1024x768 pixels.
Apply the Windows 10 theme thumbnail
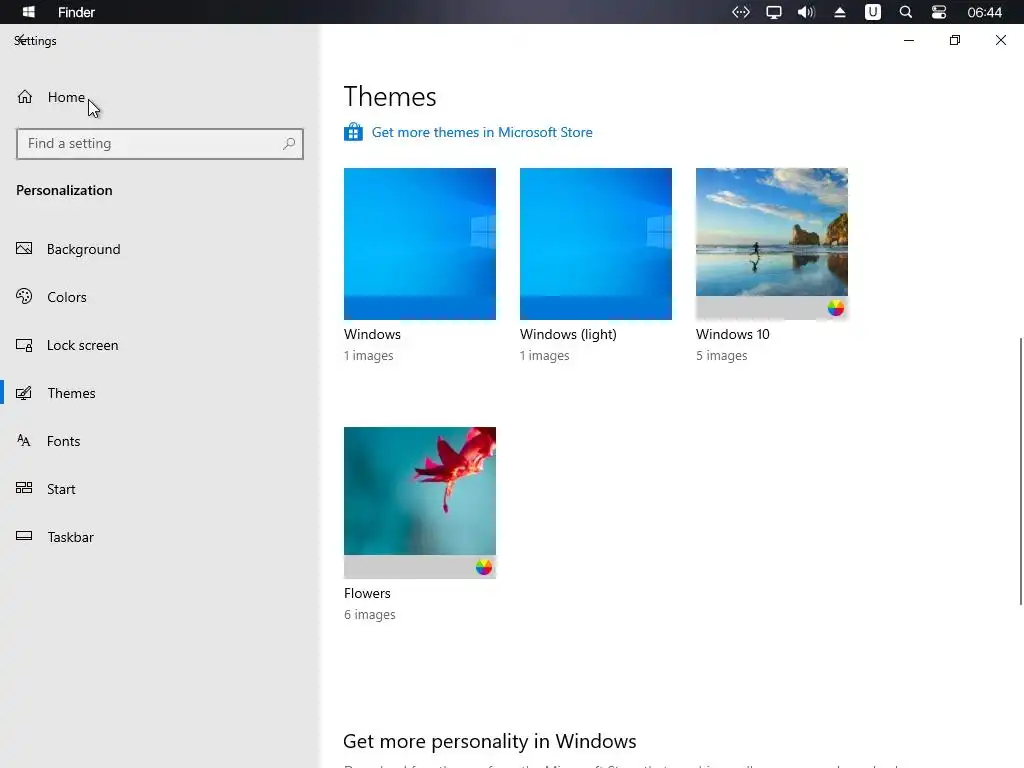click(772, 244)
